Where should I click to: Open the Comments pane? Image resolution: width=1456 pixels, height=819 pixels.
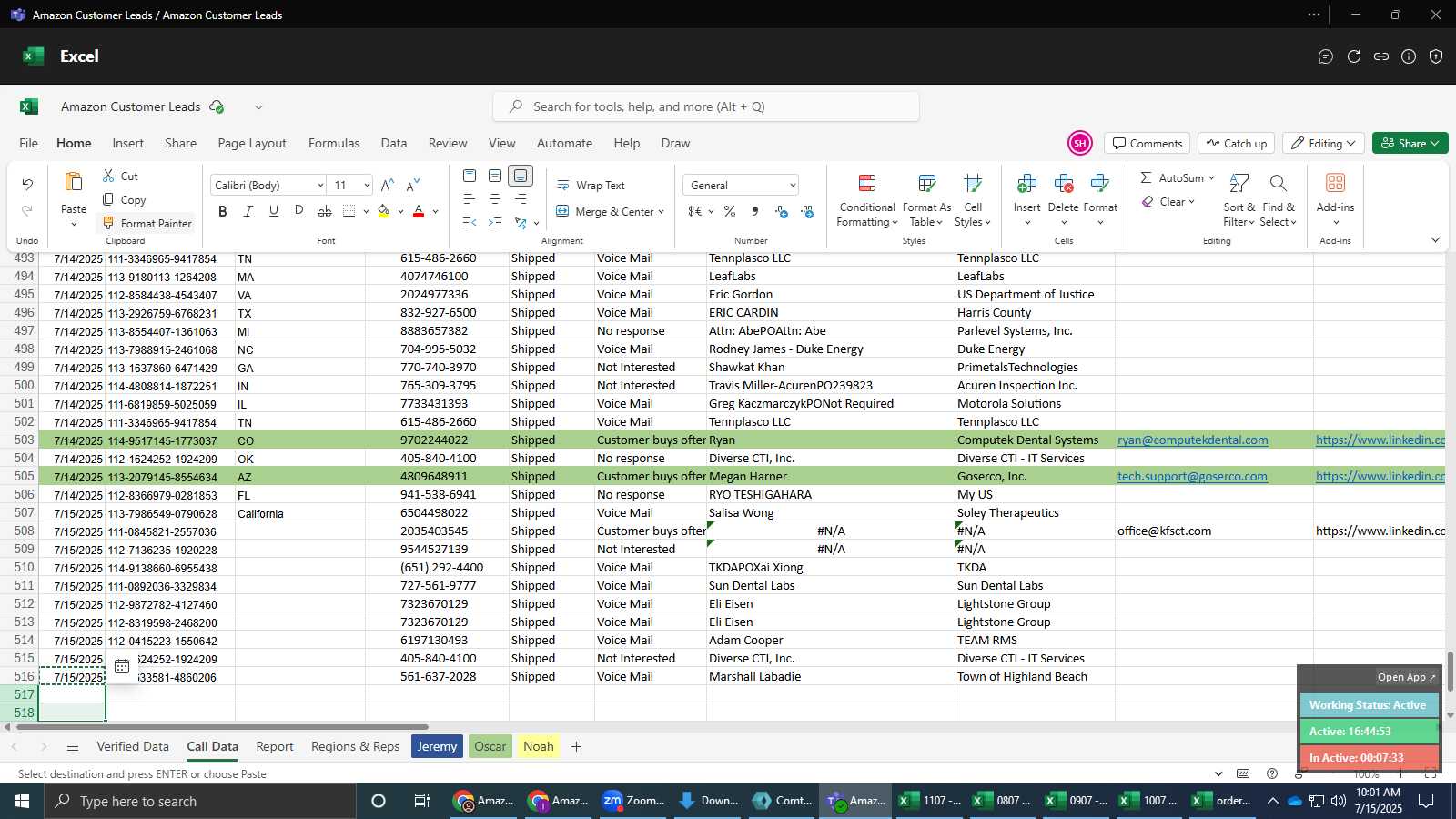tap(1147, 143)
